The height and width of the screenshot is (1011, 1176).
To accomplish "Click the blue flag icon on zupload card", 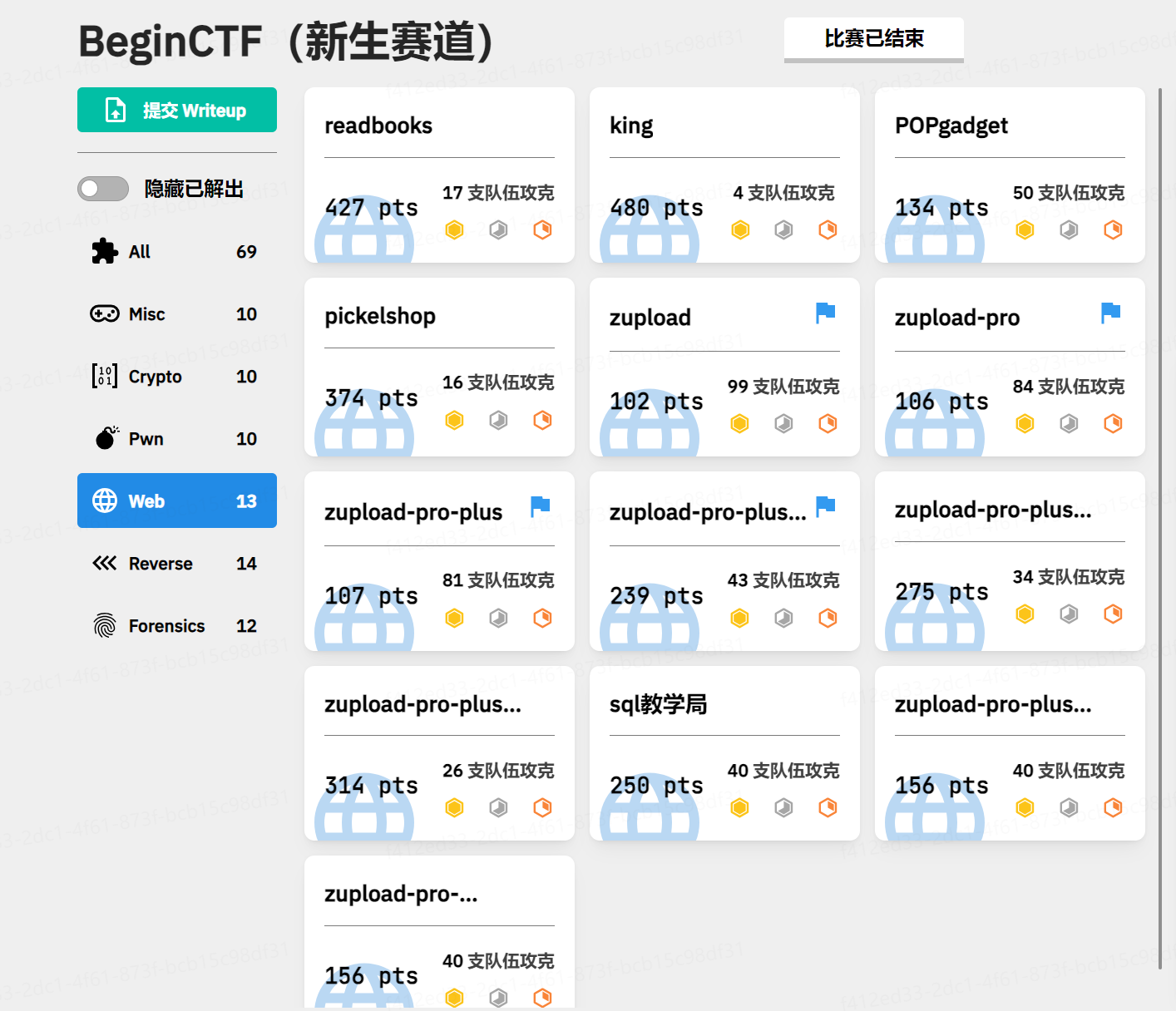I will (x=825, y=313).
